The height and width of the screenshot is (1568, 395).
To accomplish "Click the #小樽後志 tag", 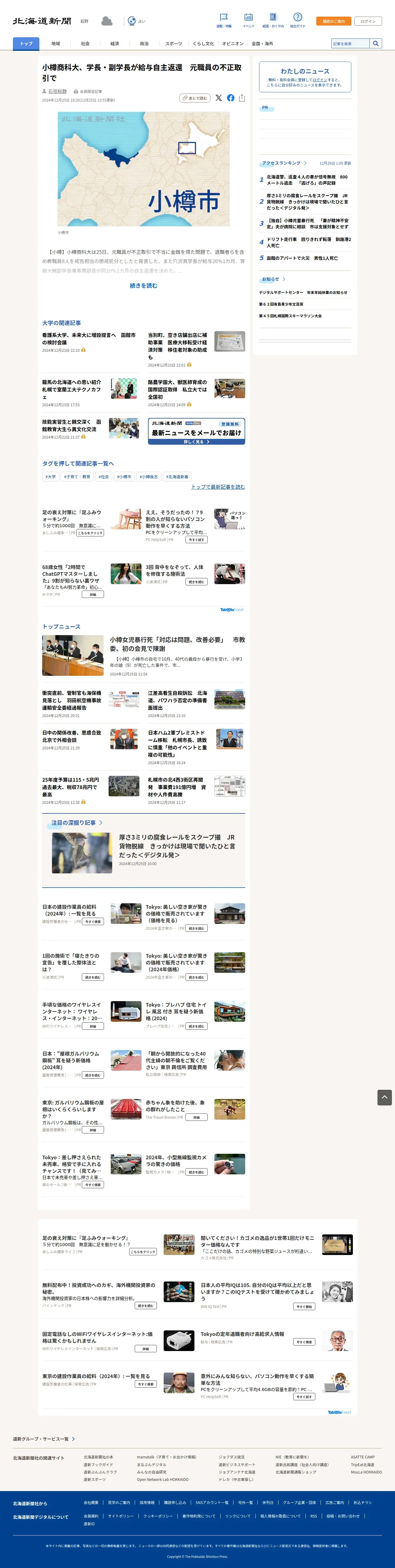I will (x=148, y=477).
